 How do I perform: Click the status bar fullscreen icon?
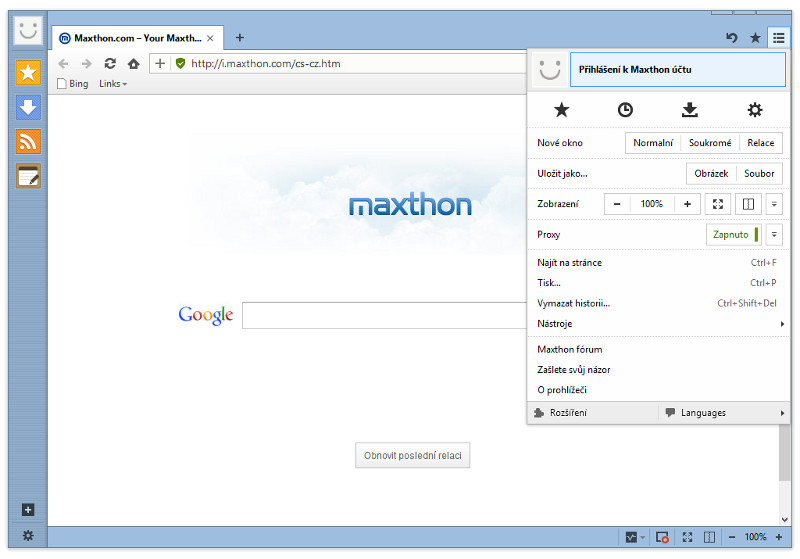click(x=687, y=537)
